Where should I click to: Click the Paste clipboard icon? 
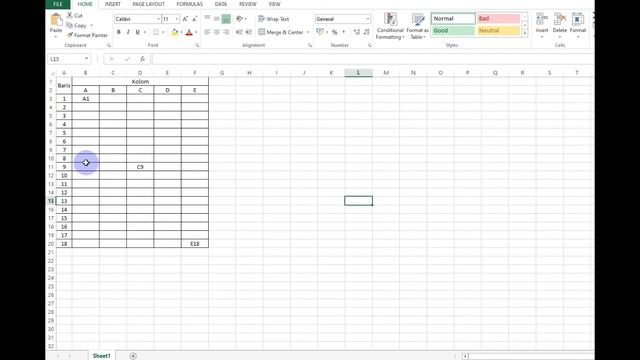[x=56, y=20]
